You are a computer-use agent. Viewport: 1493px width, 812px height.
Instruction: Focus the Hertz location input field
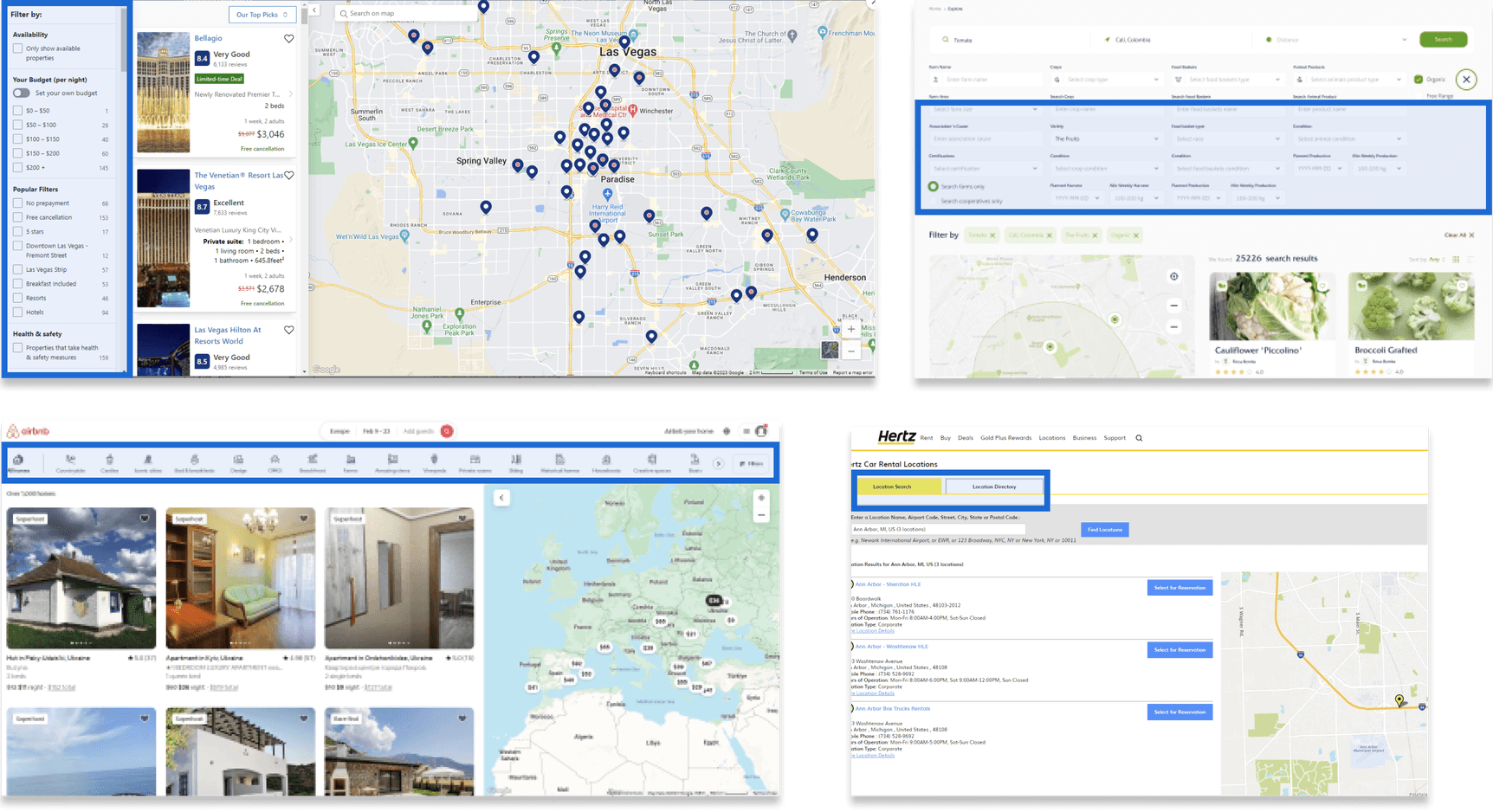[x=938, y=529]
